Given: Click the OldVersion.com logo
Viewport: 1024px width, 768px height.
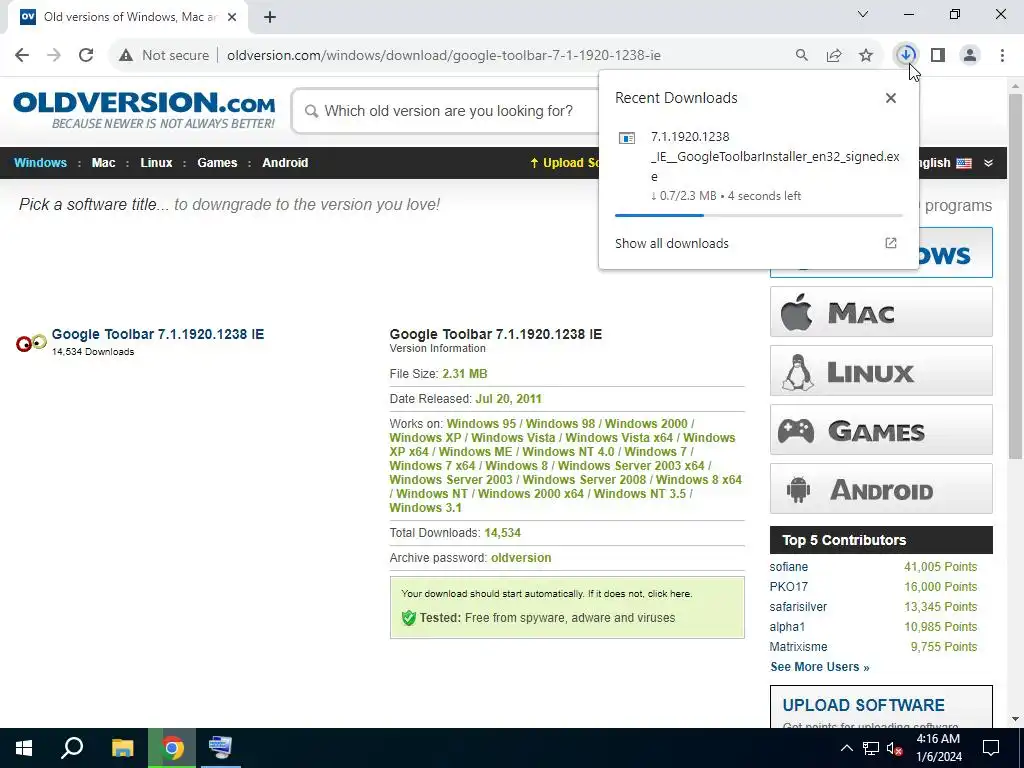Looking at the screenshot, I should (144, 110).
